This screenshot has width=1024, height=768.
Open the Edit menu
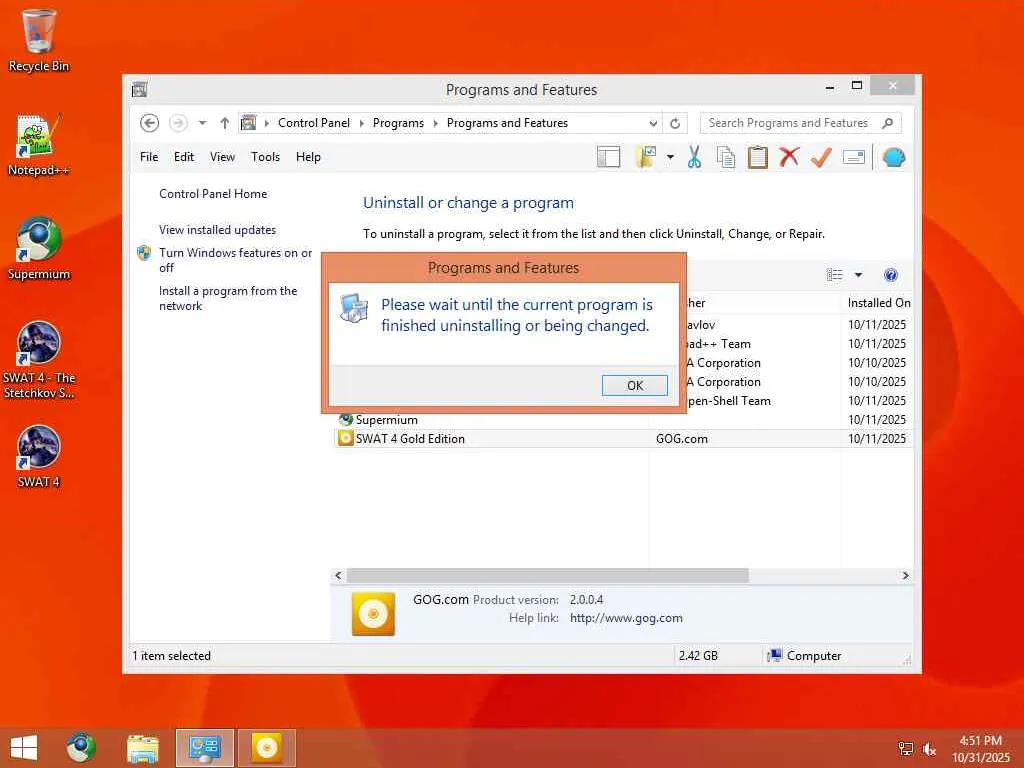pos(184,157)
